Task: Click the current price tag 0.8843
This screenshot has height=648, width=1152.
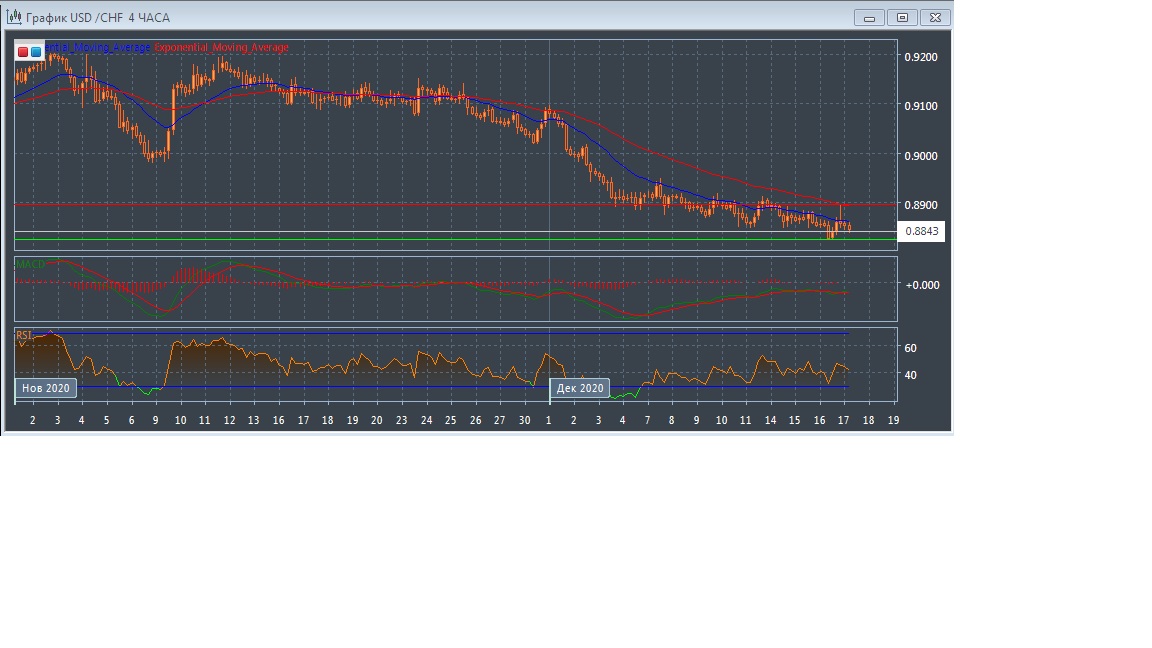Action: click(x=922, y=232)
